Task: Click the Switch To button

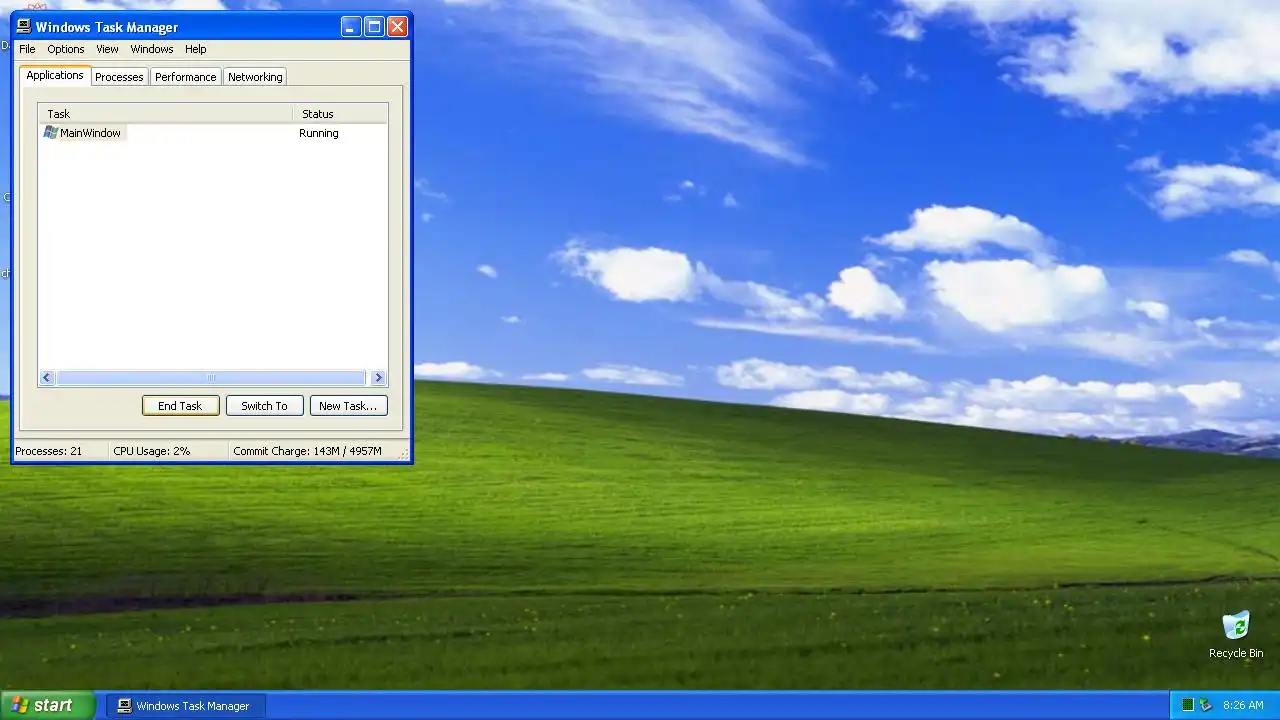Action: click(264, 405)
